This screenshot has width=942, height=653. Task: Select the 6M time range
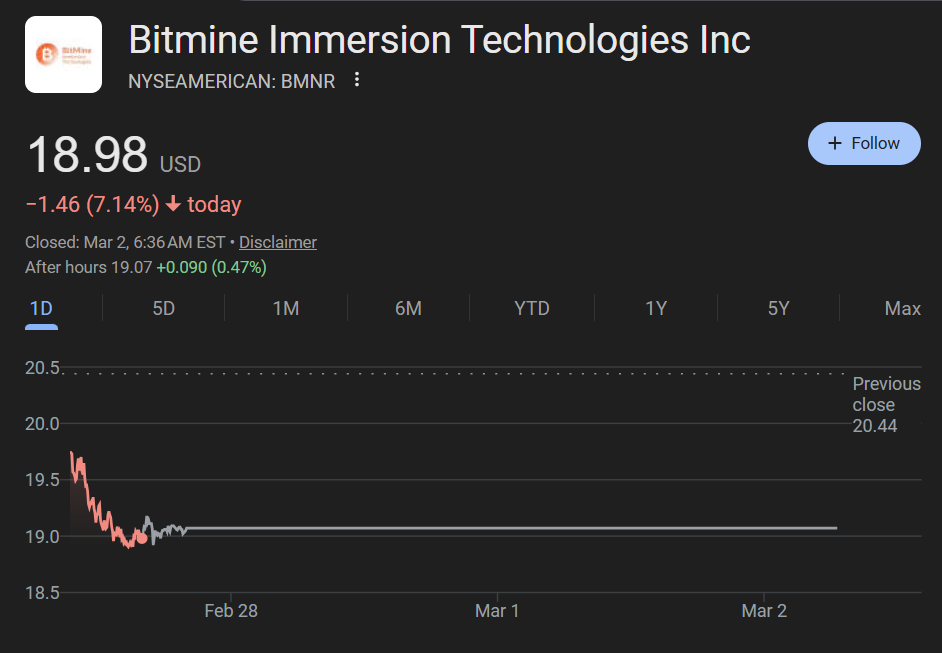click(x=408, y=308)
